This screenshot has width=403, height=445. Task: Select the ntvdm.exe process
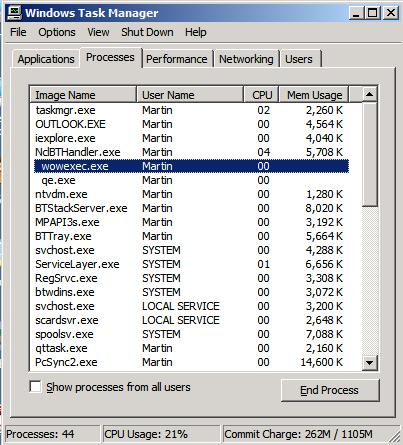(x=192, y=194)
